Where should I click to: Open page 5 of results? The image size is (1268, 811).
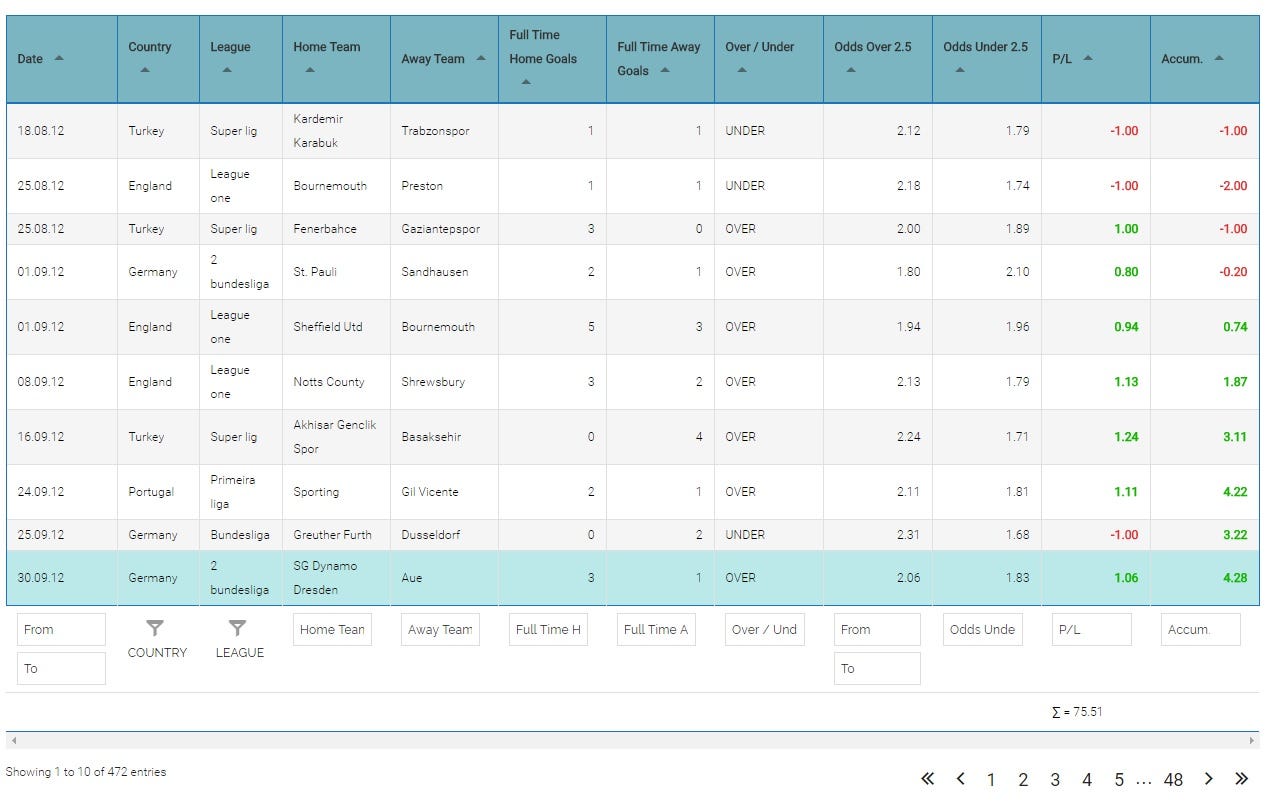(1119, 780)
